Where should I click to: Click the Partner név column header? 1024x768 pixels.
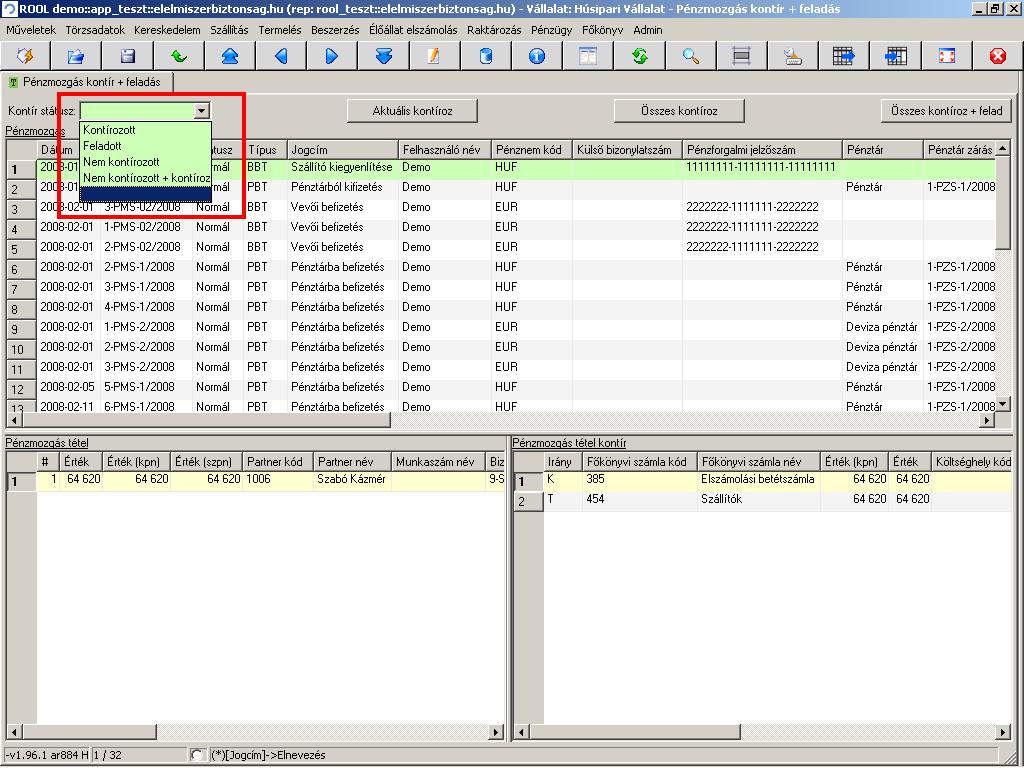coord(353,462)
